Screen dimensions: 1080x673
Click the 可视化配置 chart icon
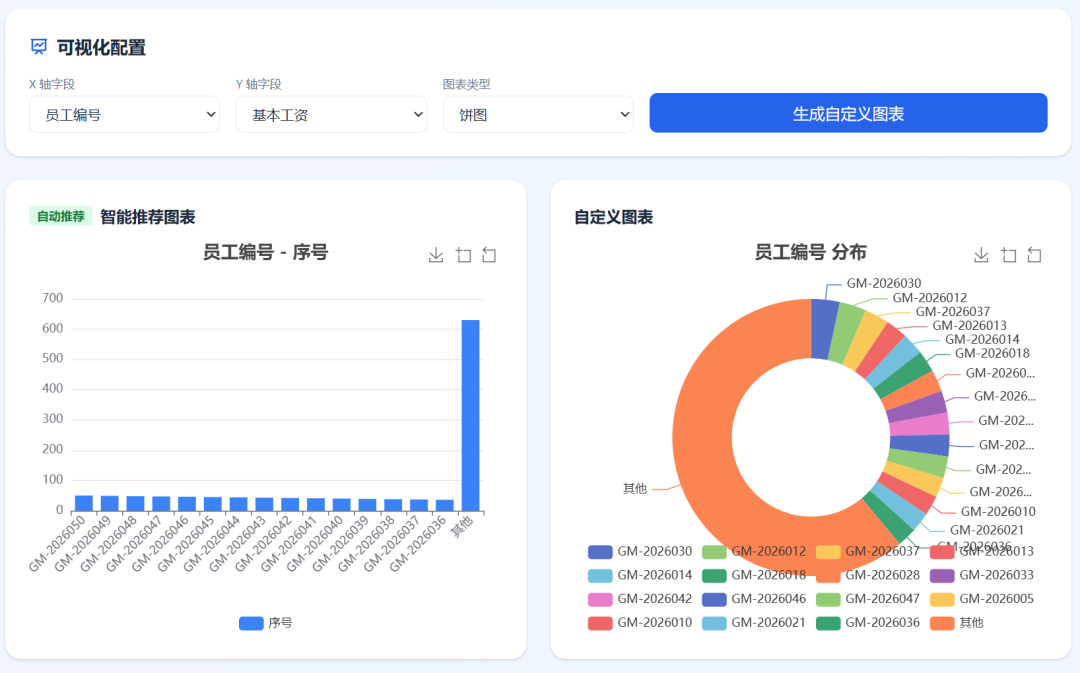coord(39,47)
